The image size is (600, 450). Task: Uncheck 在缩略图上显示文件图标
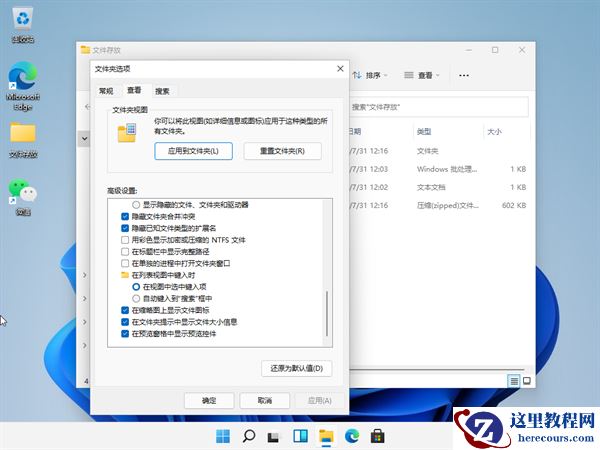(125, 310)
